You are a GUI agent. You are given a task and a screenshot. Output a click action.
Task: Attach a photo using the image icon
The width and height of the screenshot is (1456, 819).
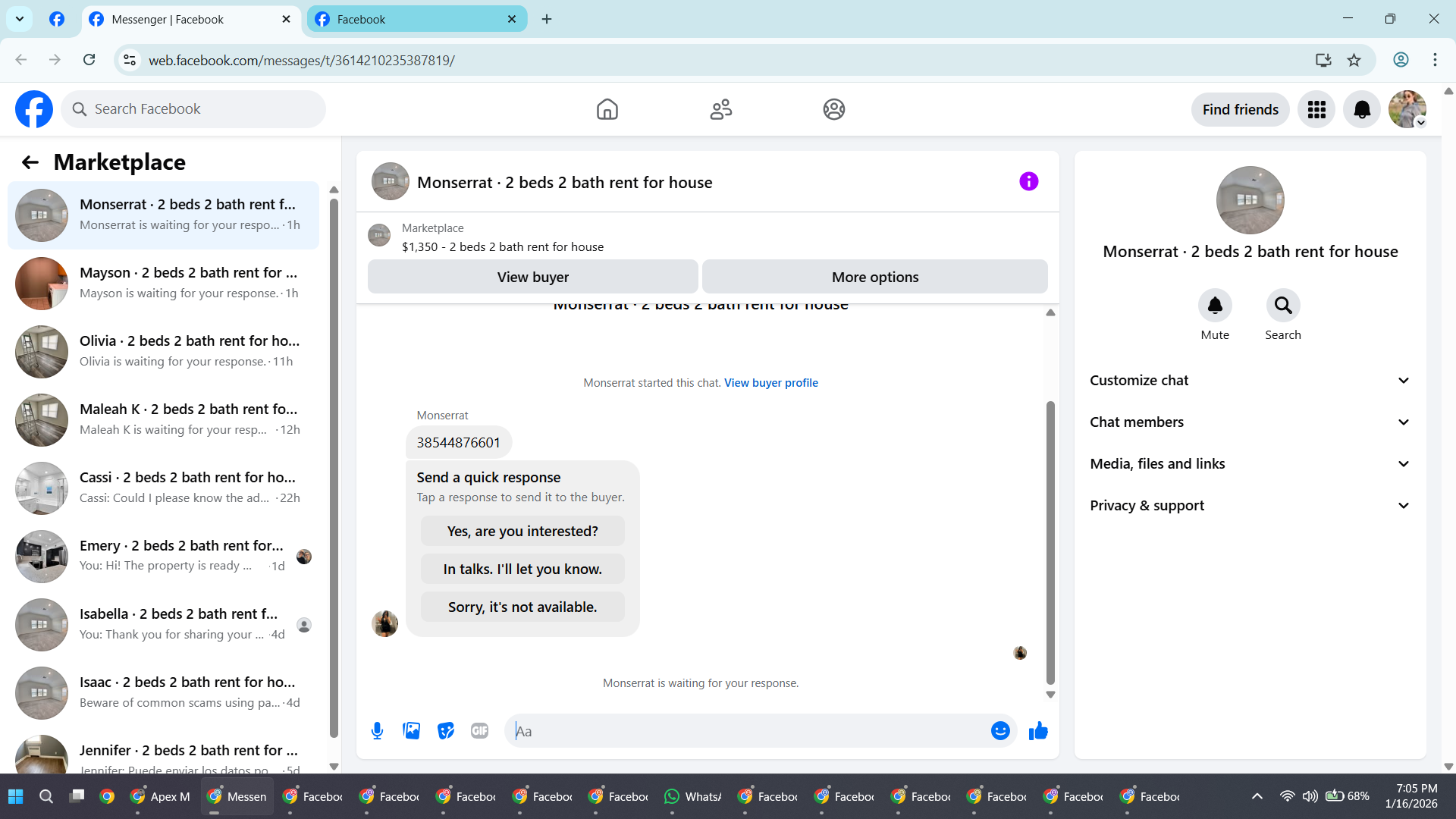[411, 731]
